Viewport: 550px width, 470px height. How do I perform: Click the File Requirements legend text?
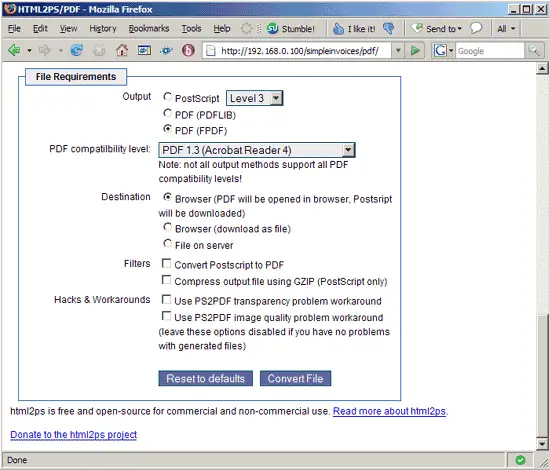[76, 76]
